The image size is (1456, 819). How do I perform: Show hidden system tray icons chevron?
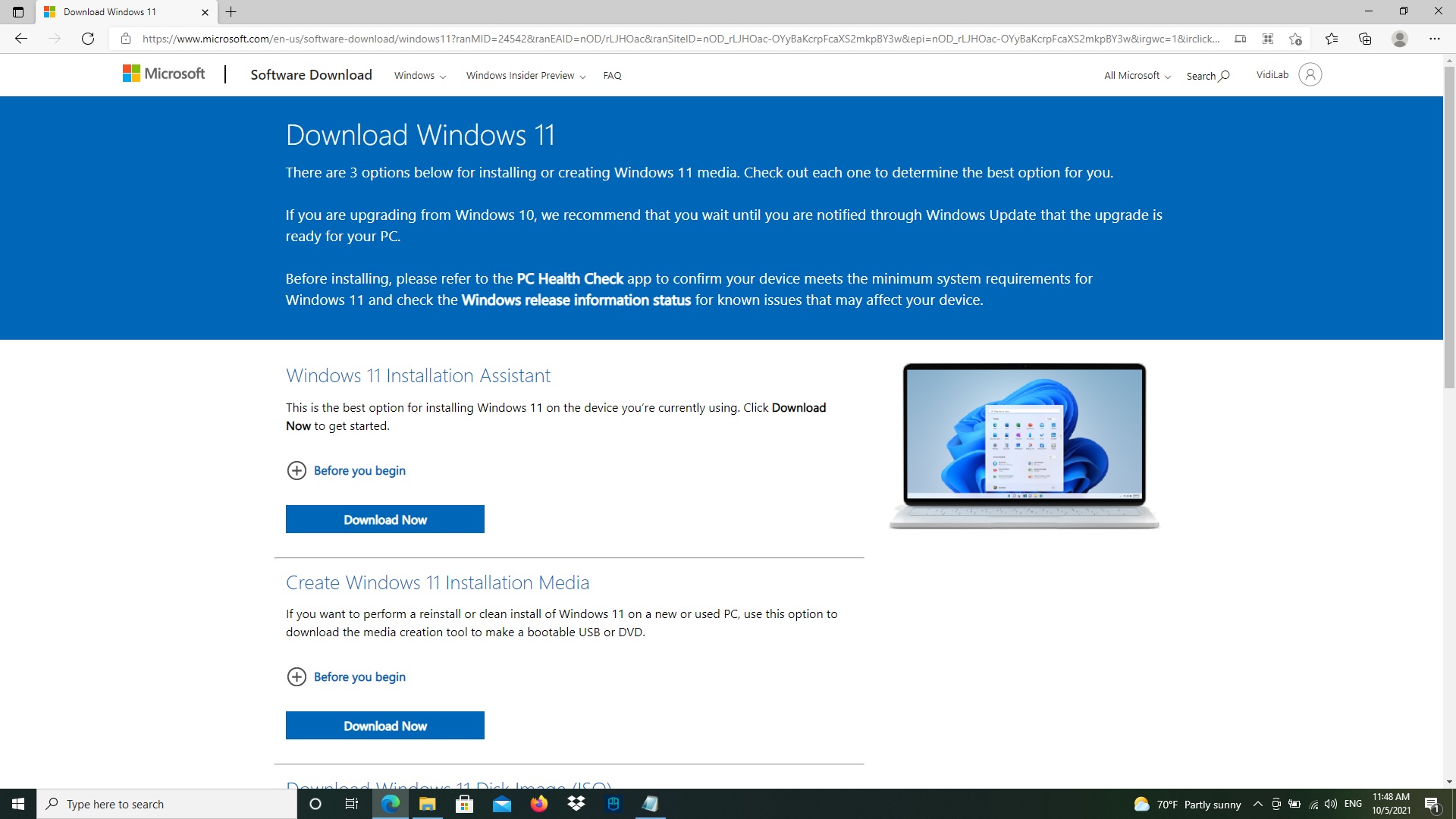coord(1258,804)
